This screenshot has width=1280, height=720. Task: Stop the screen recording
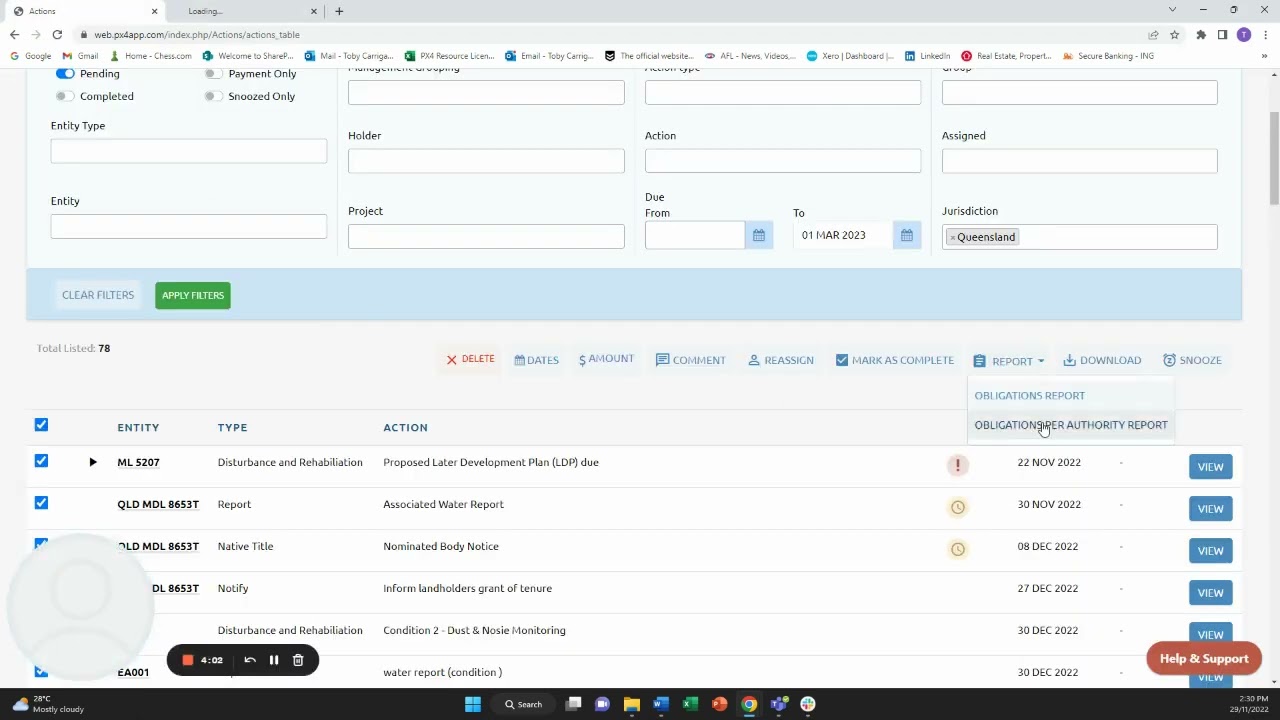[x=187, y=660]
